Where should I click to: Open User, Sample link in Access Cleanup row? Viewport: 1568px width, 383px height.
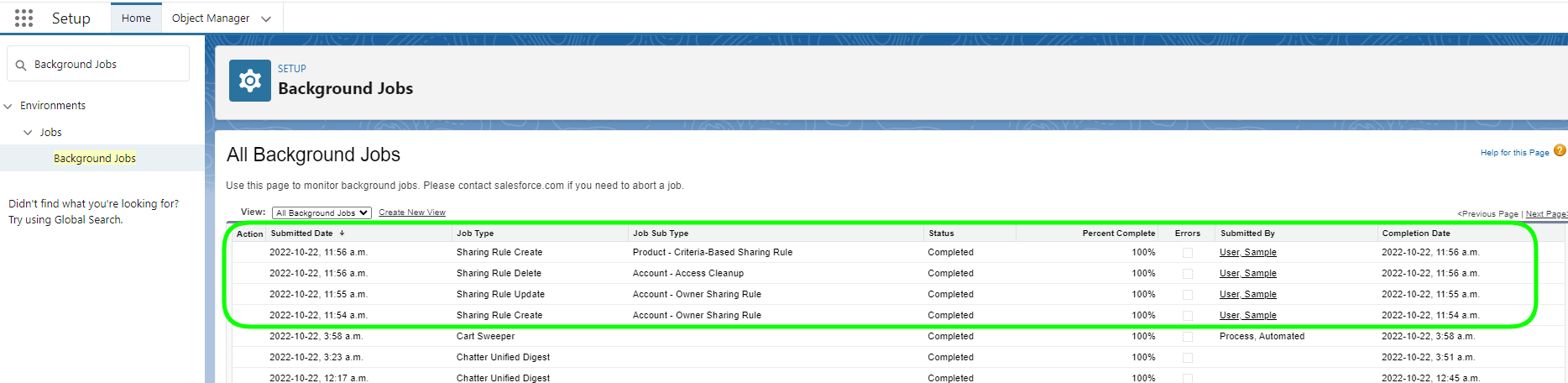point(1248,274)
